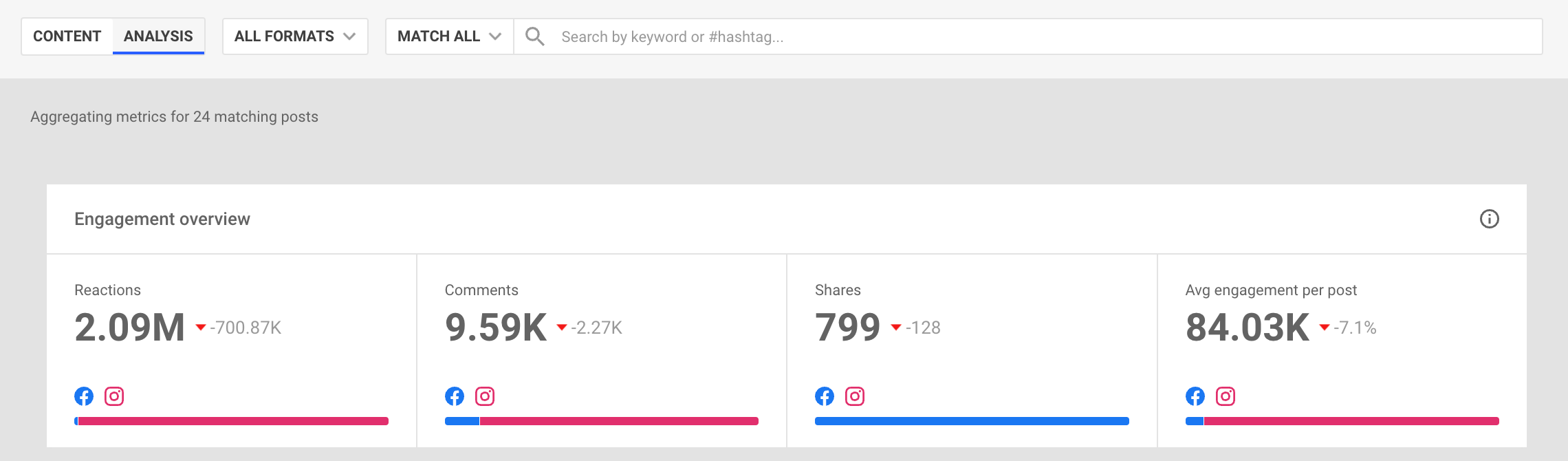1568x461 pixels.
Task: Click the keyword or hashtag search field
Action: pyautogui.click(x=1028, y=36)
